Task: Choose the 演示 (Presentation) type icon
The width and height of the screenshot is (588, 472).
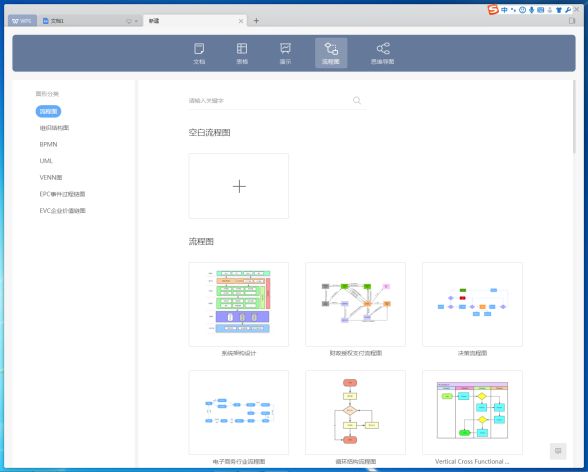Action: [x=285, y=53]
